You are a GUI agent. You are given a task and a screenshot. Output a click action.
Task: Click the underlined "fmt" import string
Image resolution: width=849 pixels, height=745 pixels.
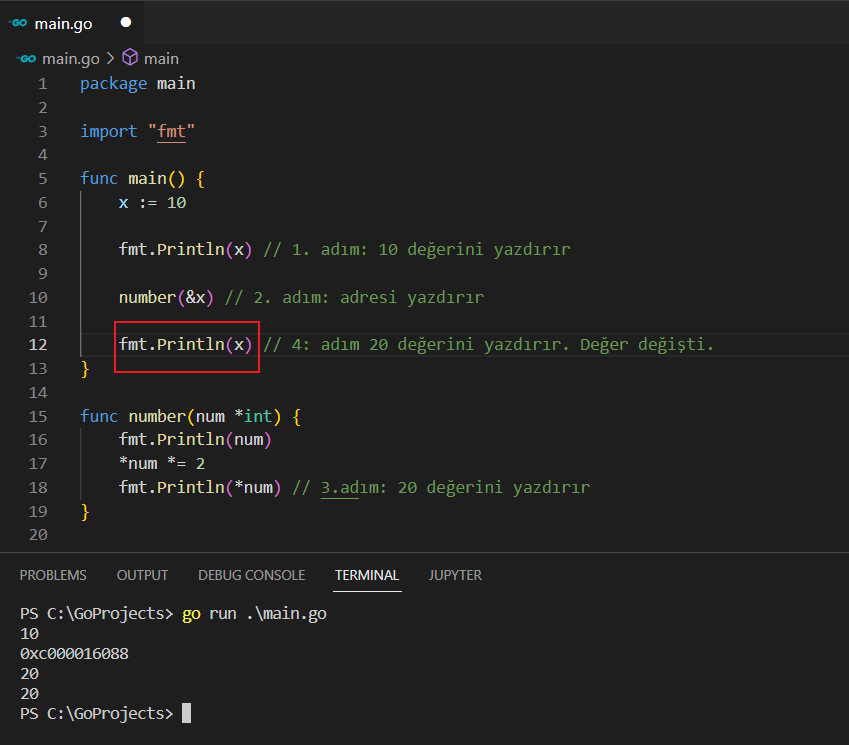point(170,132)
